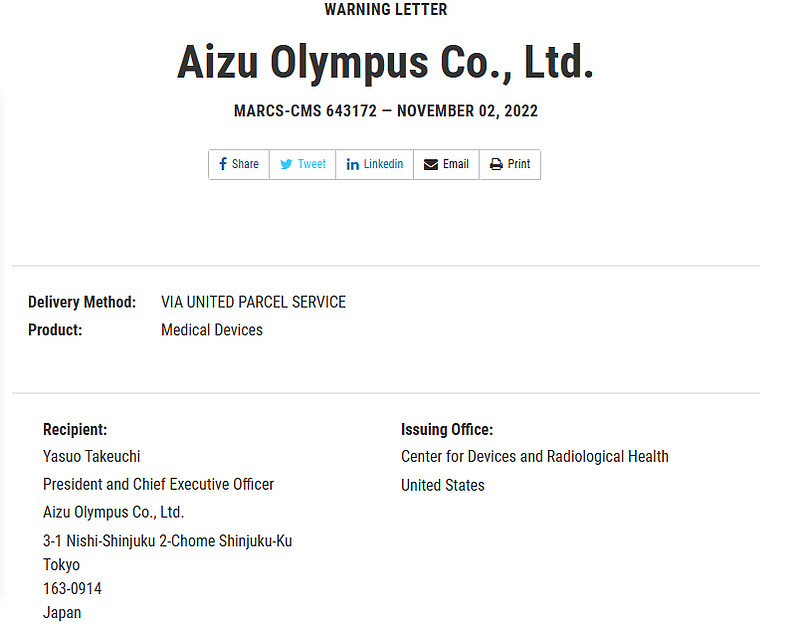Print the warning letter page
Image resolution: width=800 pixels, height=635 pixels.
[510, 164]
